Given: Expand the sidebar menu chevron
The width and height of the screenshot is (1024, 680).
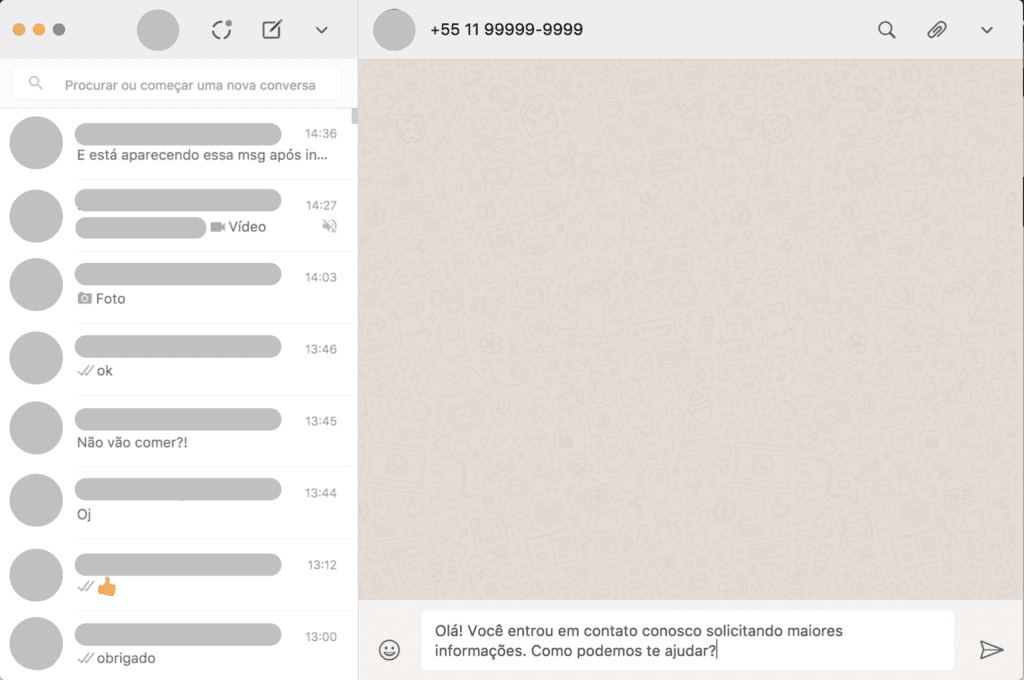Looking at the screenshot, I should (321, 30).
